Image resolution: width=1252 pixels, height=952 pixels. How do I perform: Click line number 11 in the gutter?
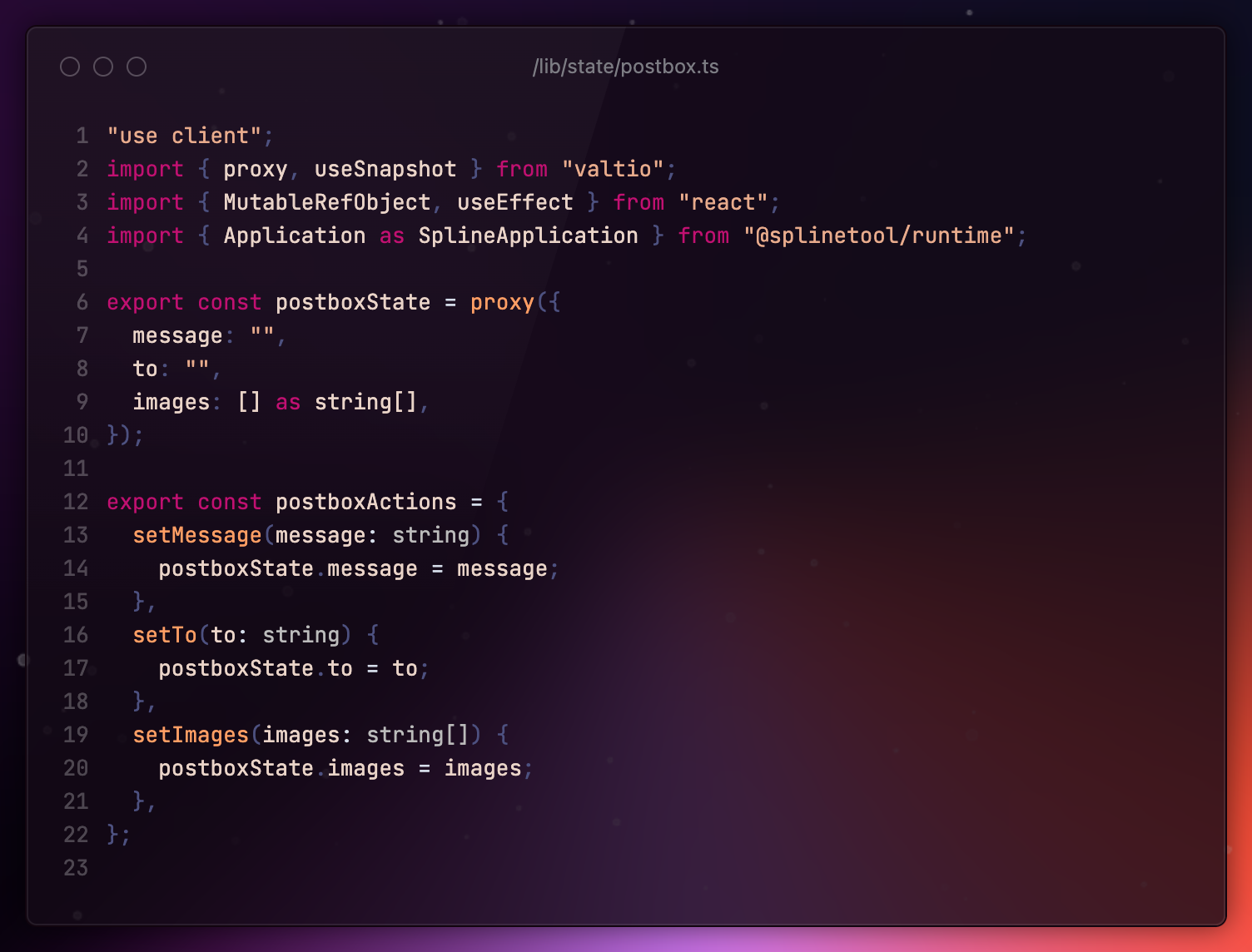click(76, 469)
